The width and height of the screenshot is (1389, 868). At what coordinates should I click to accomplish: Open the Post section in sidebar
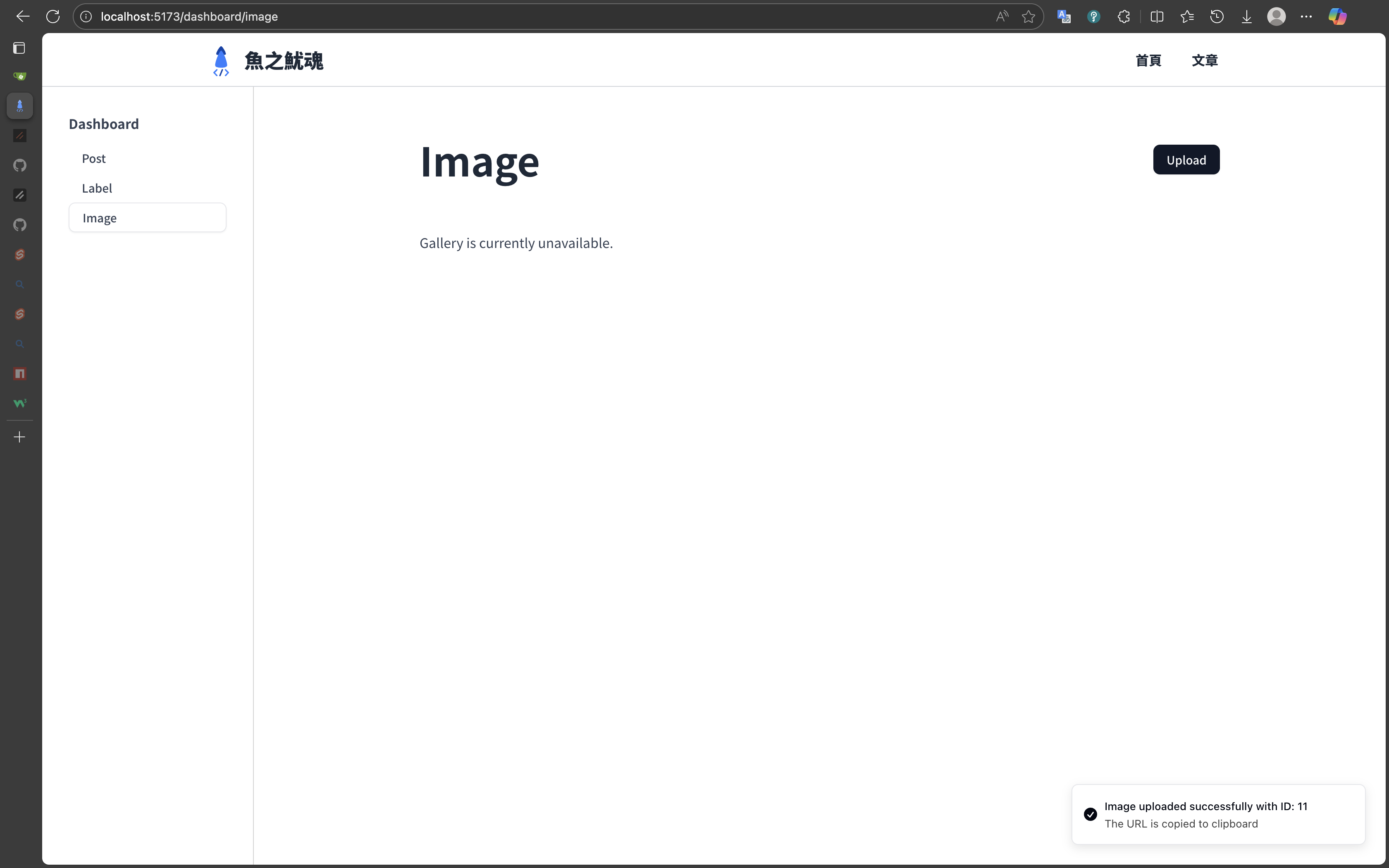(x=93, y=158)
